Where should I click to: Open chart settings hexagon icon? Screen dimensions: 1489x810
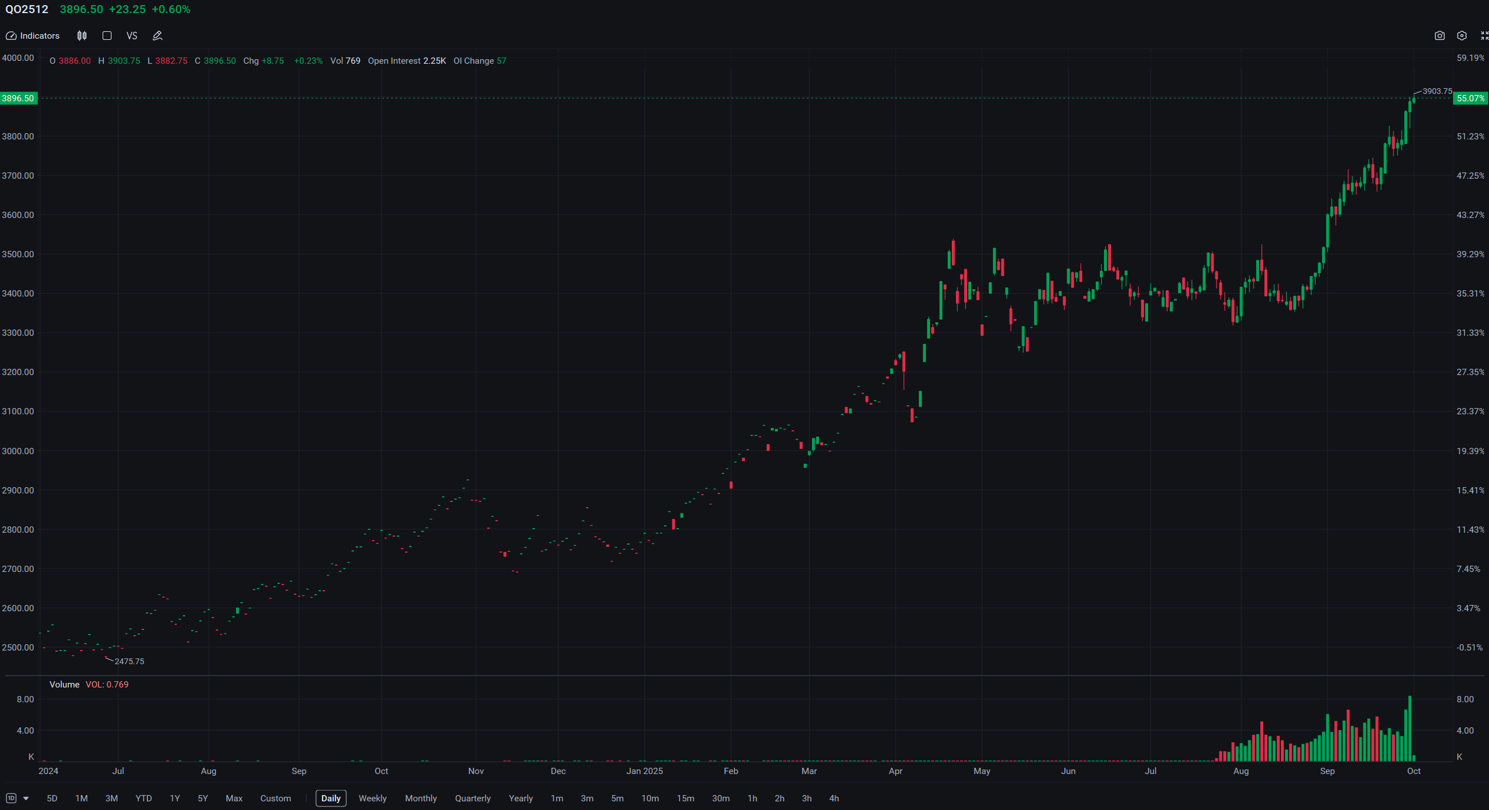point(1462,36)
